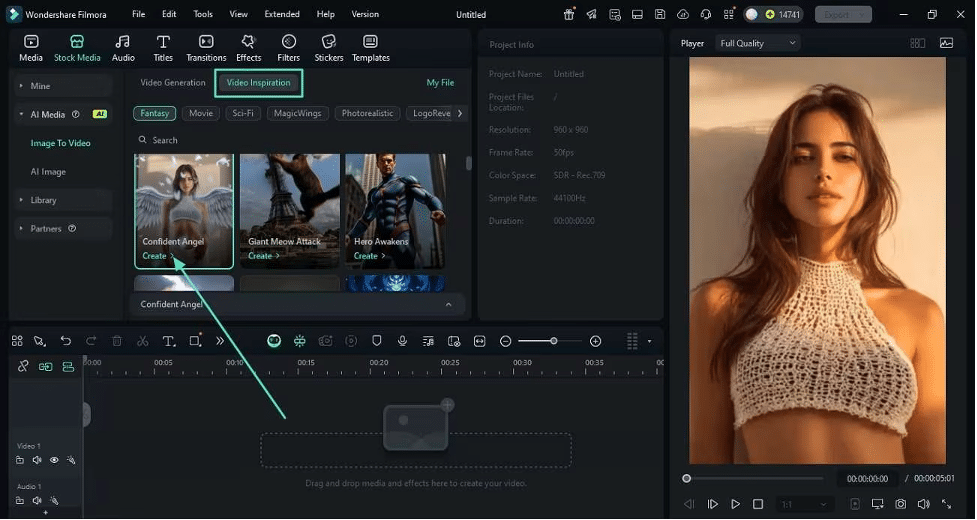Open the gift box icon in title bar
The height and width of the screenshot is (520, 977).
pyautogui.click(x=569, y=14)
